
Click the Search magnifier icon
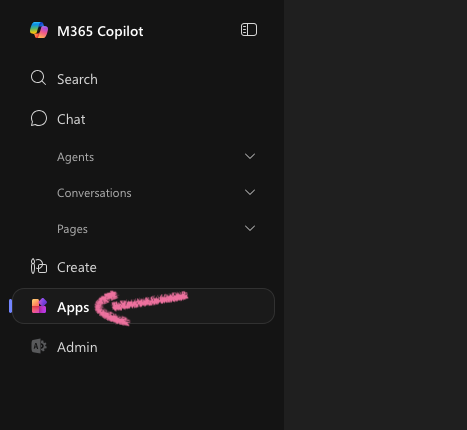tap(38, 78)
